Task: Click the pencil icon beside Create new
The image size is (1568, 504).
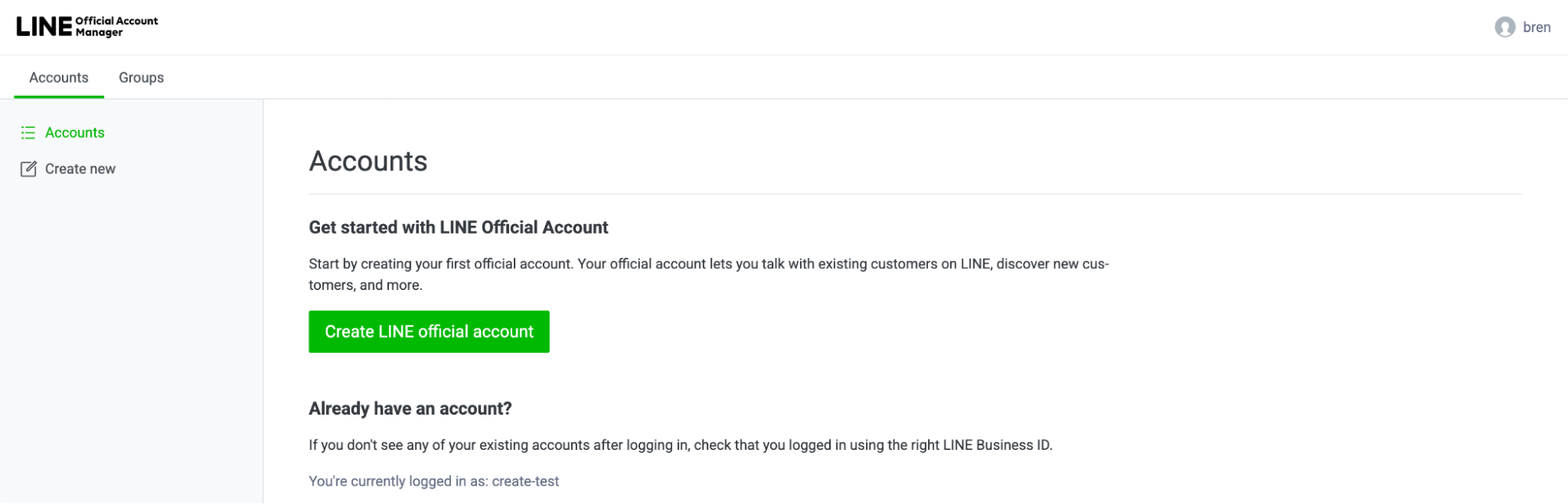Action: point(28,169)
